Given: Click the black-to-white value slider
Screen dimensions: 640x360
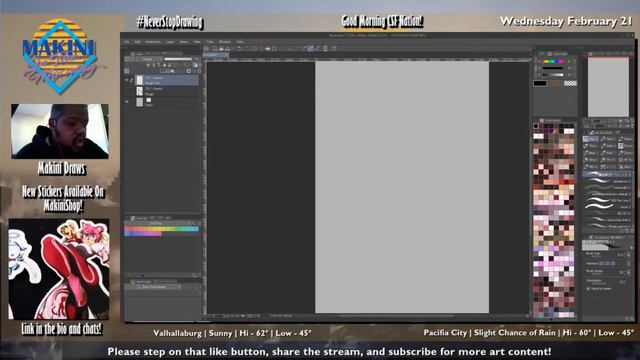Looking at the screenshot, I should tap(553, 75).
